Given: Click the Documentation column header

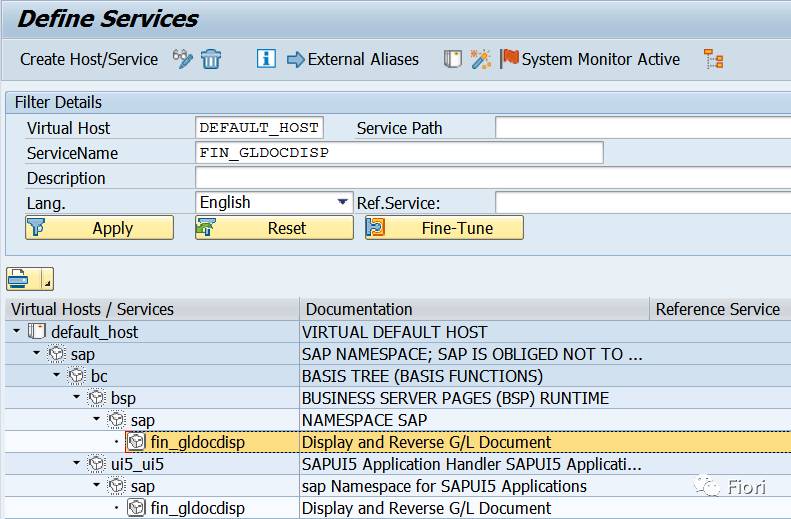Looking at the screenshot, I should click(x=474, y=309).
